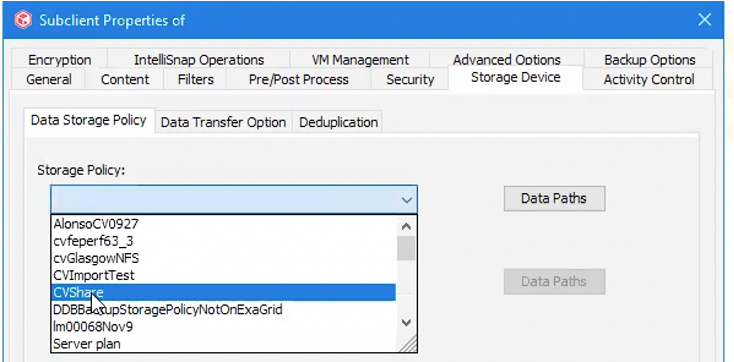The image size is (734, 362).
Task: Close the Subclient Properties dialog
Action: [x=705, y=20]
